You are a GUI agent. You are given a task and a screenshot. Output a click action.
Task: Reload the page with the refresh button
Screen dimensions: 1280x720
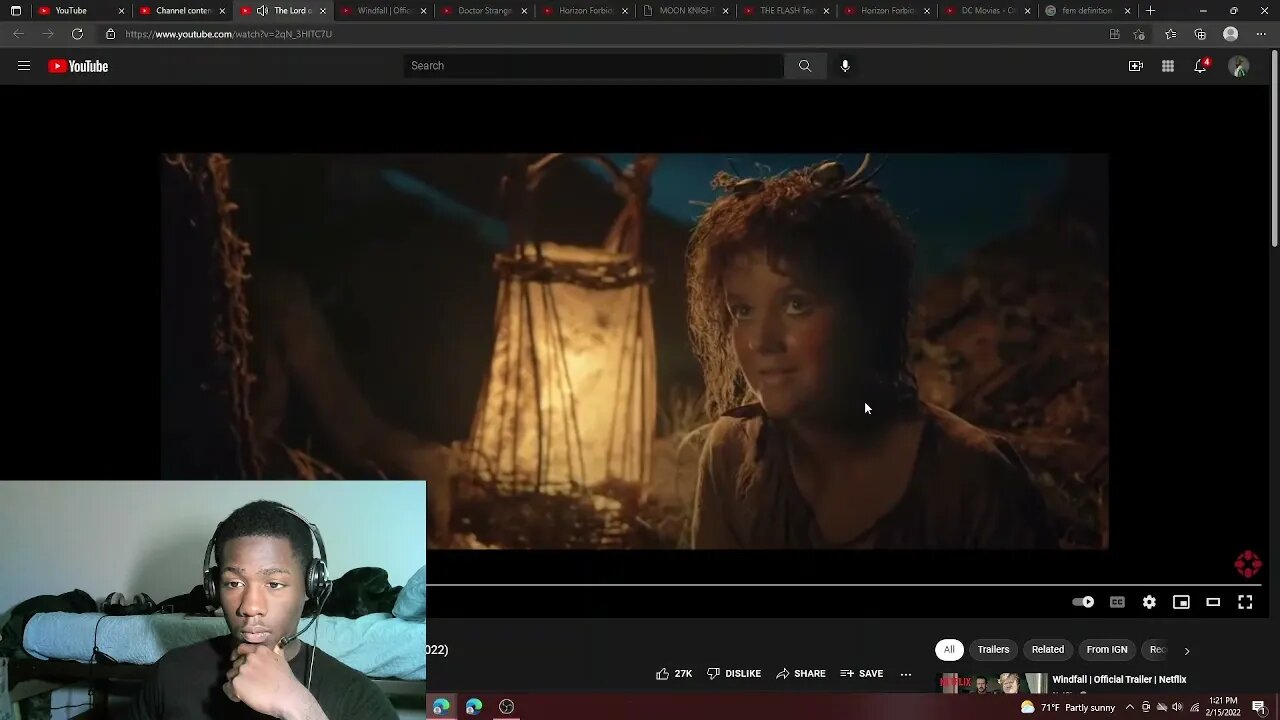(77, 34)
